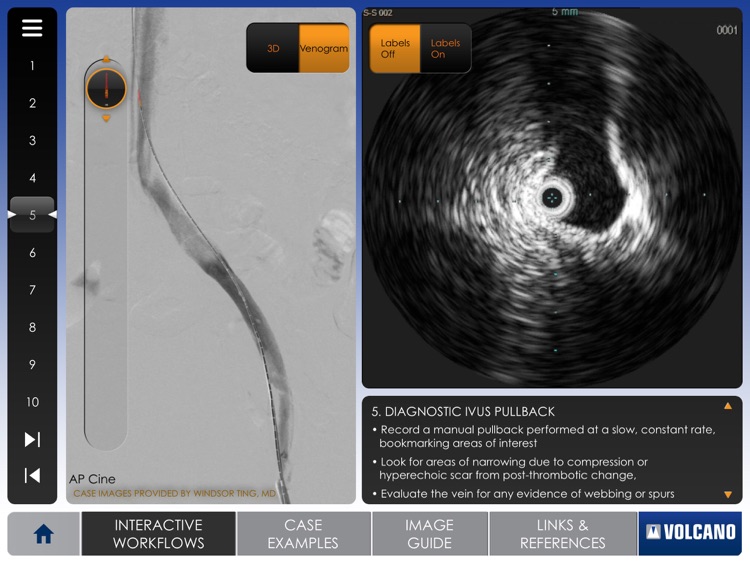Screen dimensions: 750x563
Task: Skip to the previous step icon
Action: [32, 475]
